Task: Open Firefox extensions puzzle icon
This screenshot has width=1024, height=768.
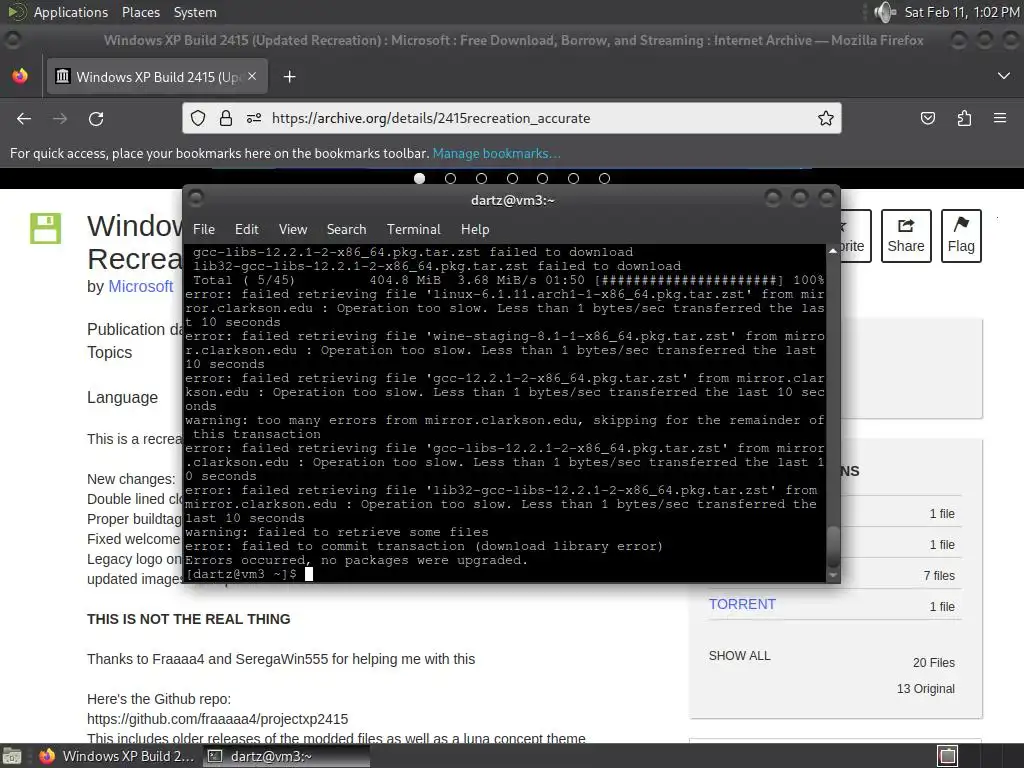Action: tap(964, 118)
